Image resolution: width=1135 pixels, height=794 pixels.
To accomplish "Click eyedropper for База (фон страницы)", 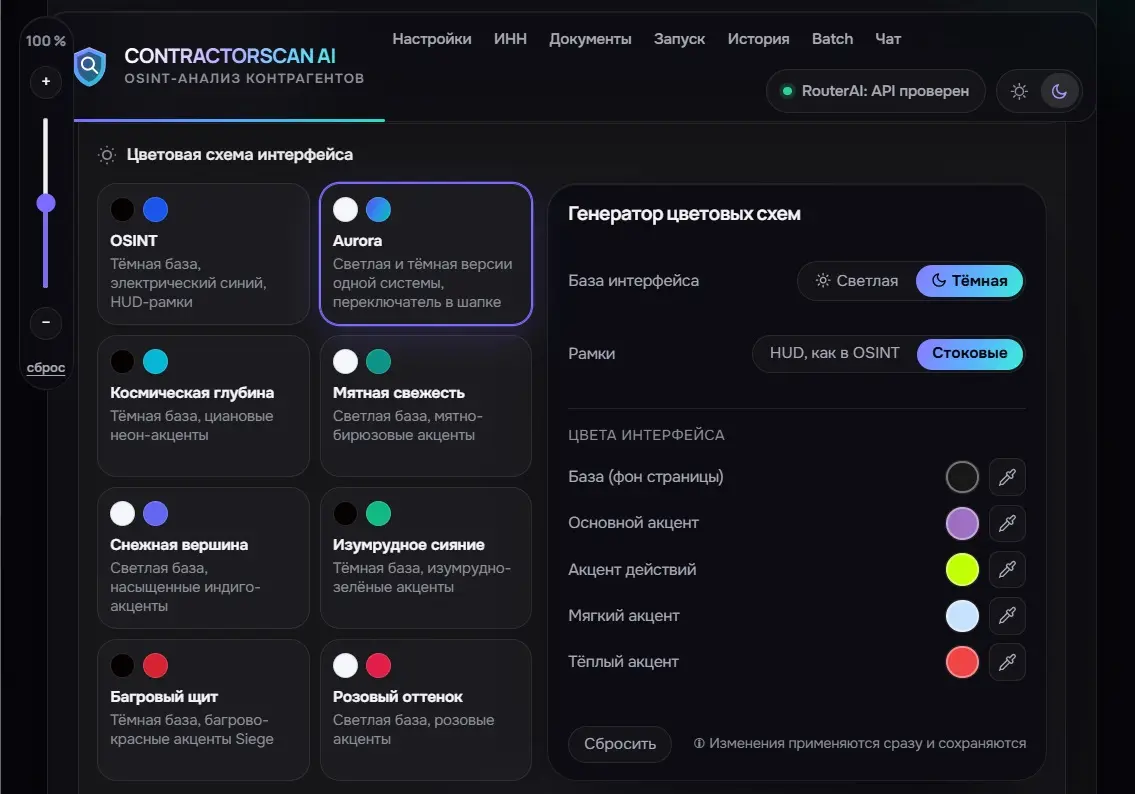I will click(x=1007, y=477).
